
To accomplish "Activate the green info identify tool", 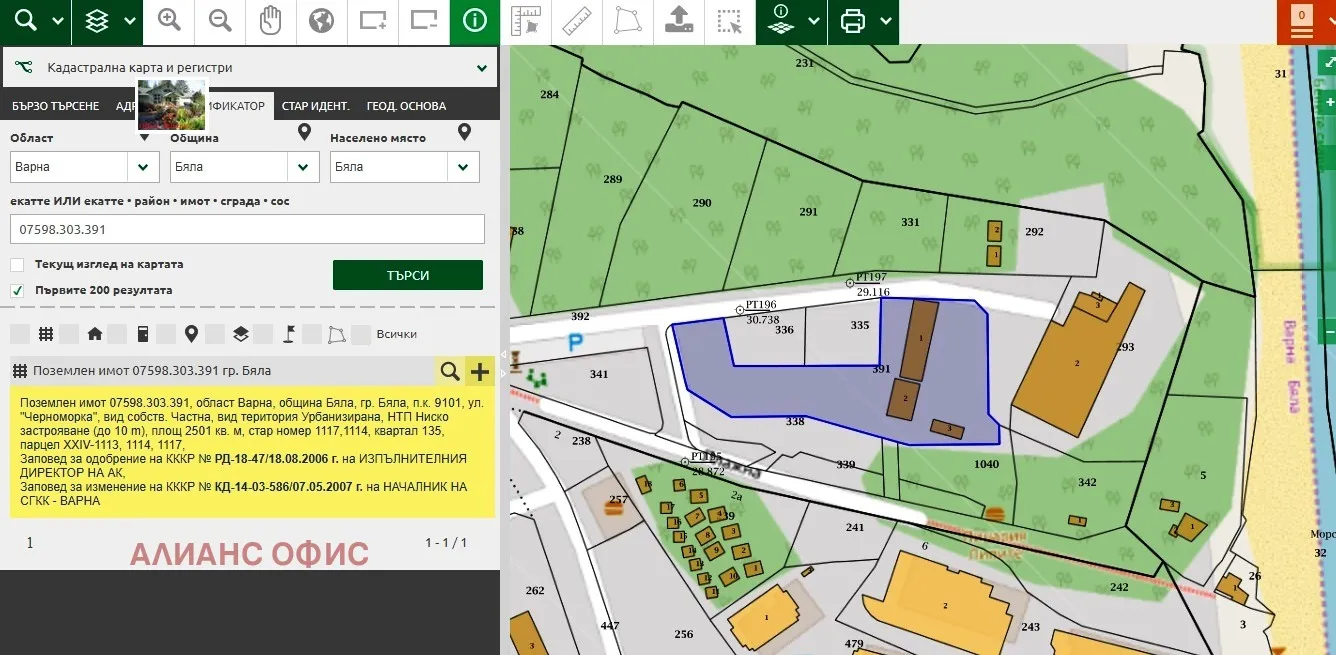I will point(475,21).
